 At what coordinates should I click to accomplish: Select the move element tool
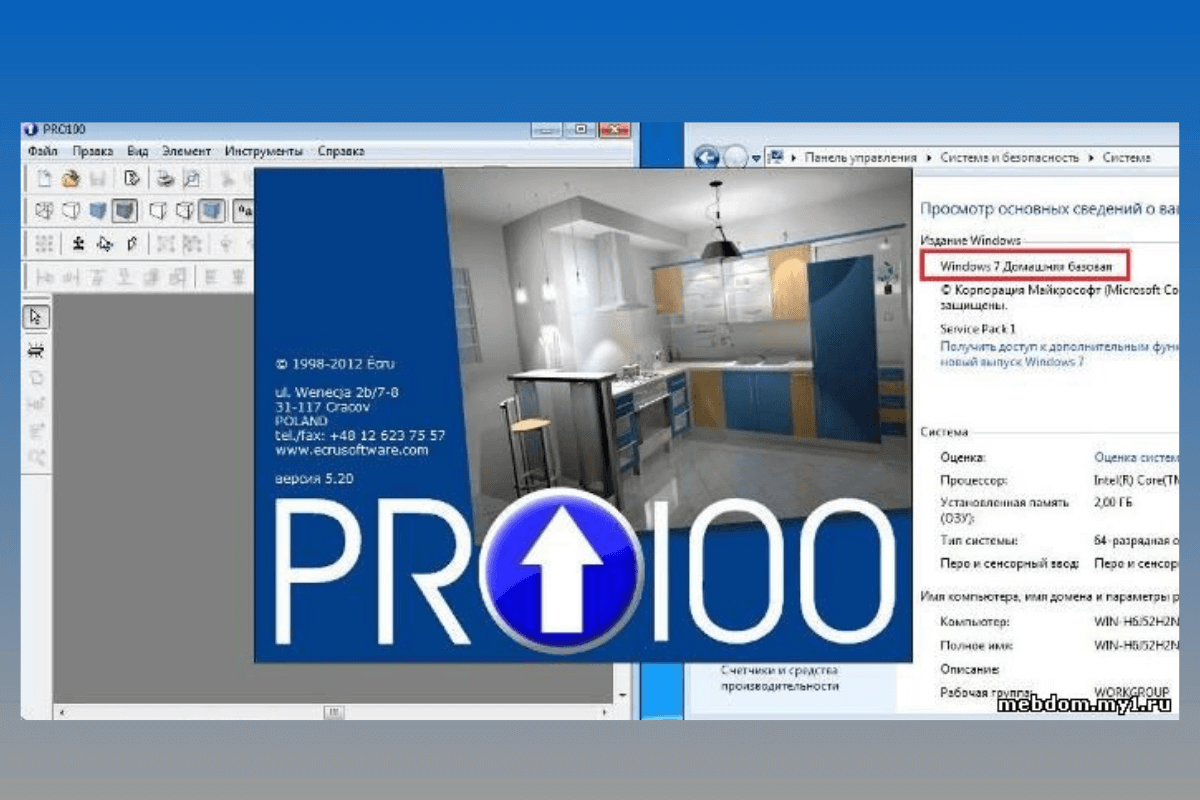[78, 241]
